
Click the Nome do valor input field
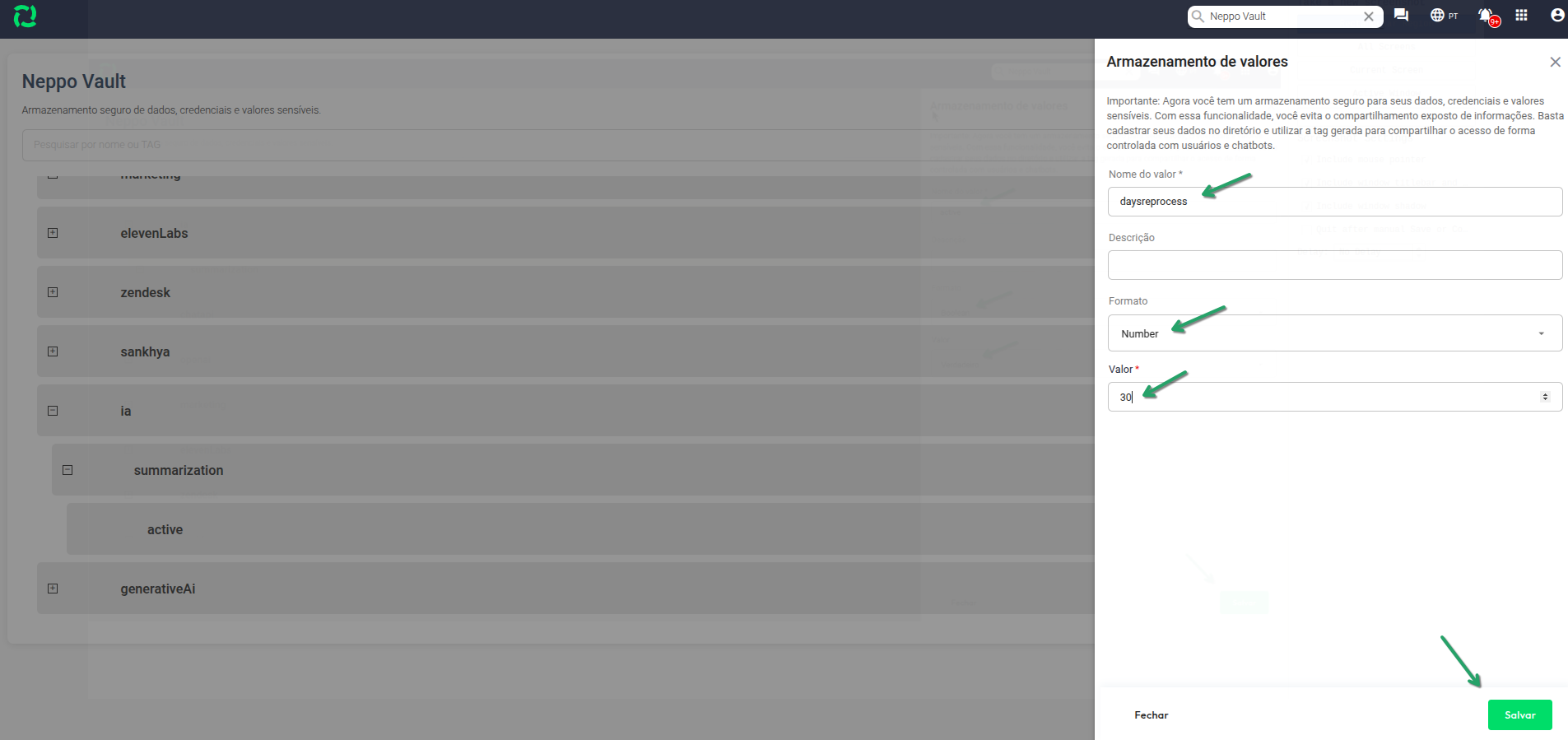(1335, 202)
